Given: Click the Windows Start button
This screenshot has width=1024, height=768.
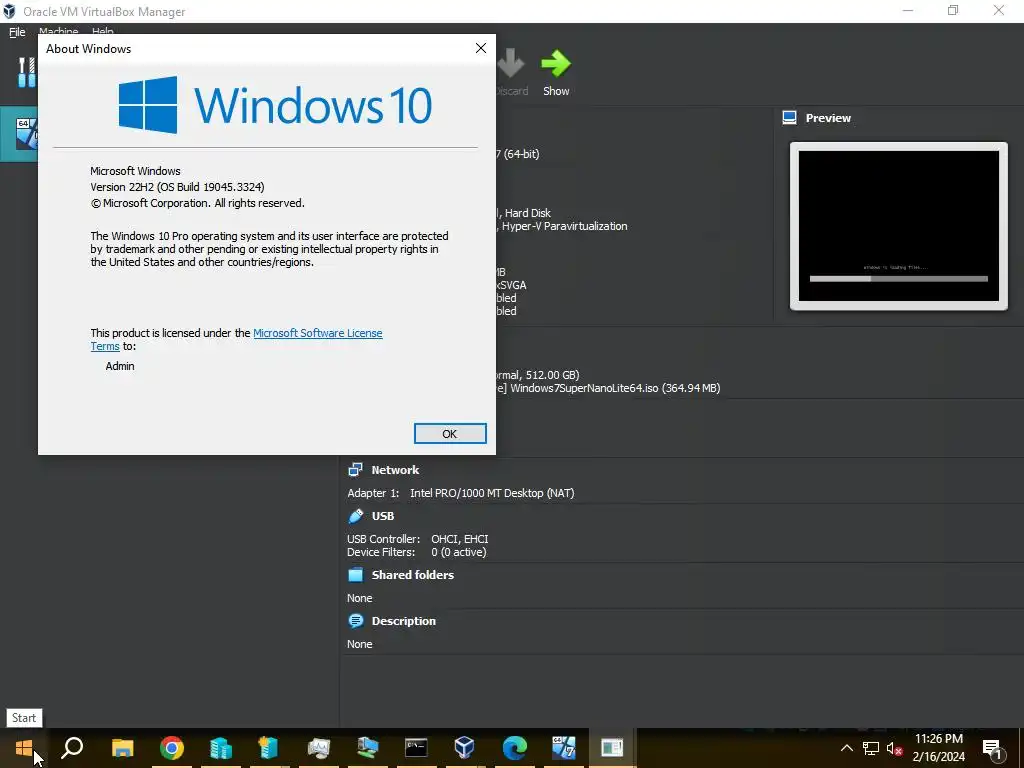Looking at the screenshot, I should click(x=24, y=748).
